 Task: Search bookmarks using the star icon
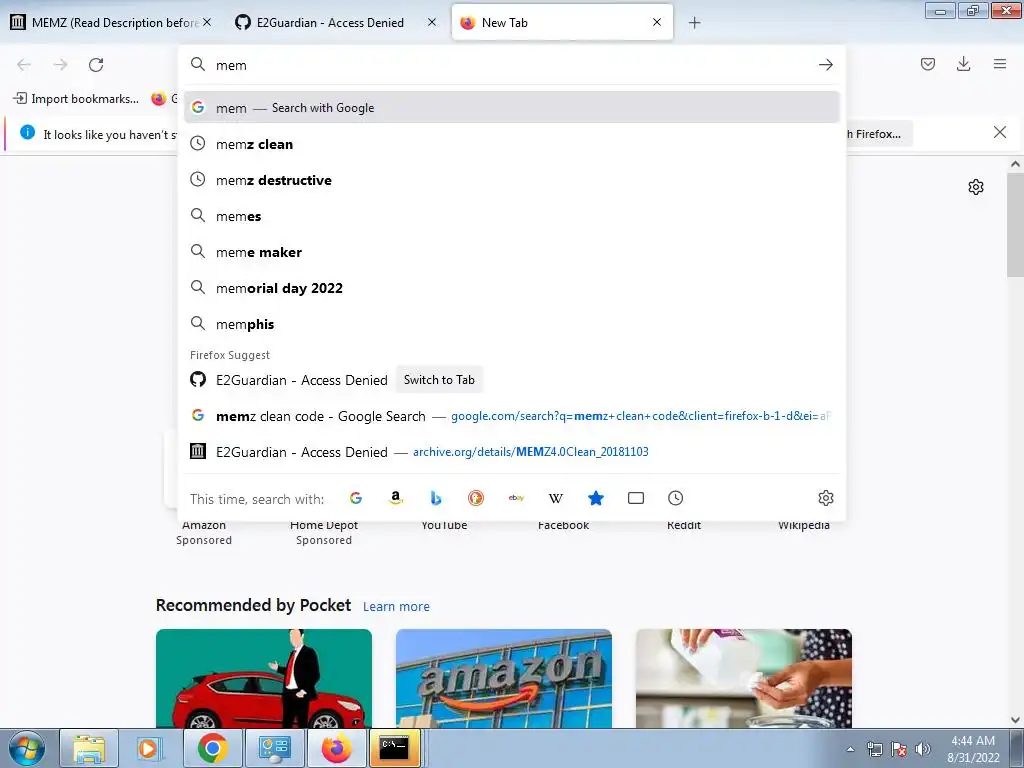coord(596,498)
